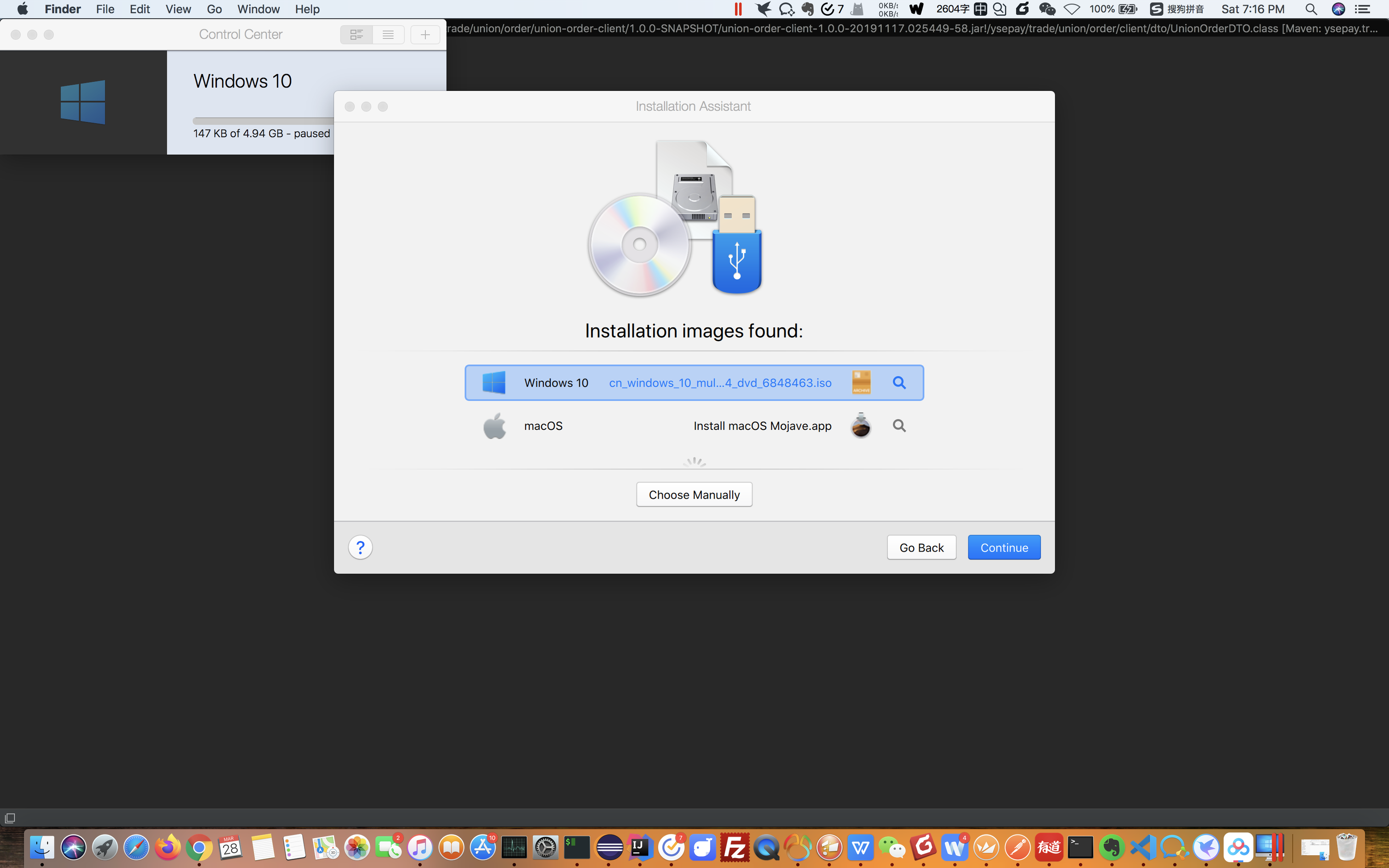Open the Window menu in the menu bar
The width and height of the screenshot is (1389, 868).
click(258, 9)
